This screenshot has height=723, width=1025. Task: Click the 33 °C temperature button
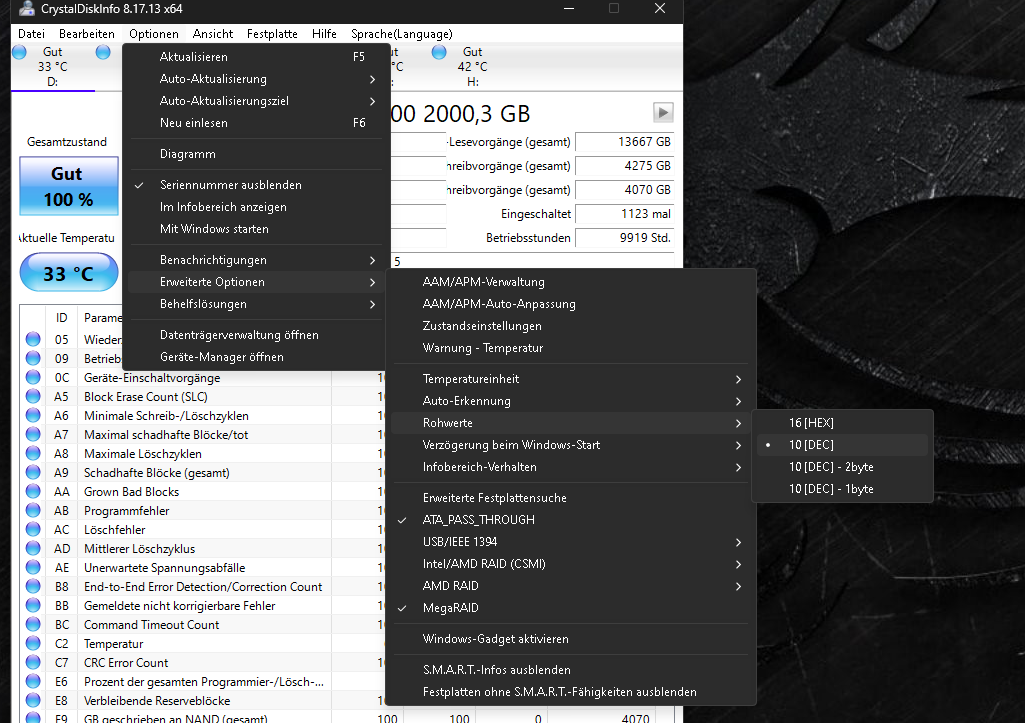[x=69, y=273]
